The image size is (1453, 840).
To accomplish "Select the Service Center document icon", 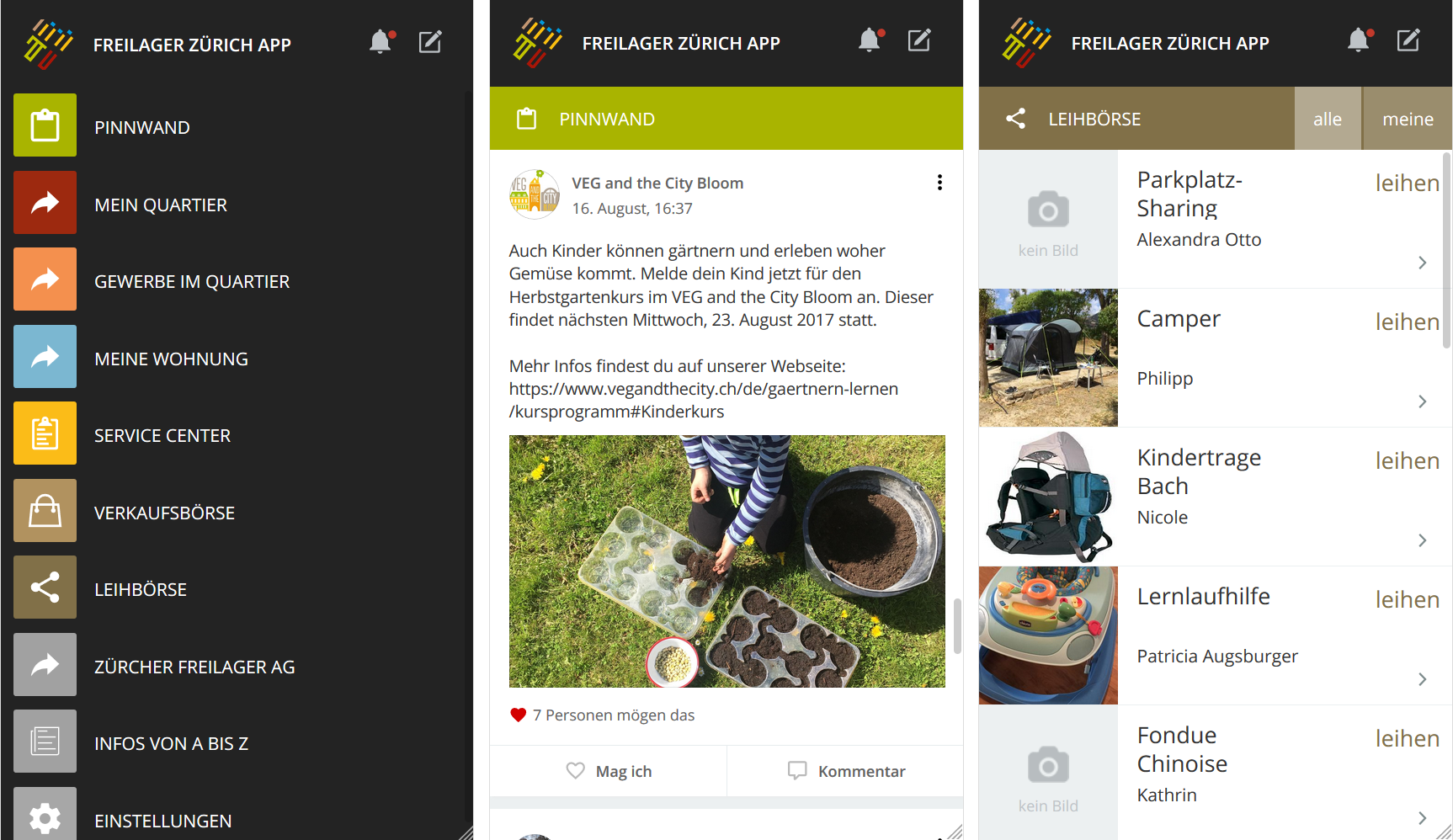I will click(x=45, y=433).
